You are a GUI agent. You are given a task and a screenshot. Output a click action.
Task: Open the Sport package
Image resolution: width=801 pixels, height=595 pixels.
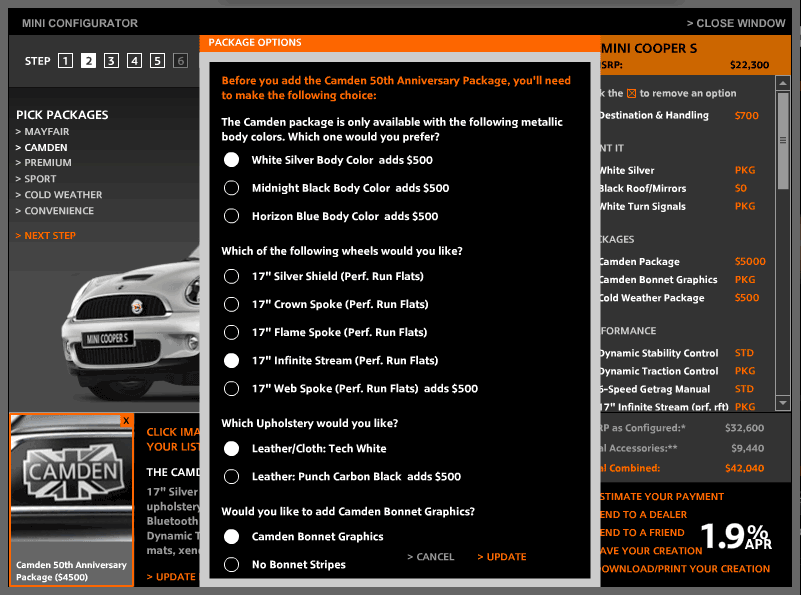coord(36,179)
